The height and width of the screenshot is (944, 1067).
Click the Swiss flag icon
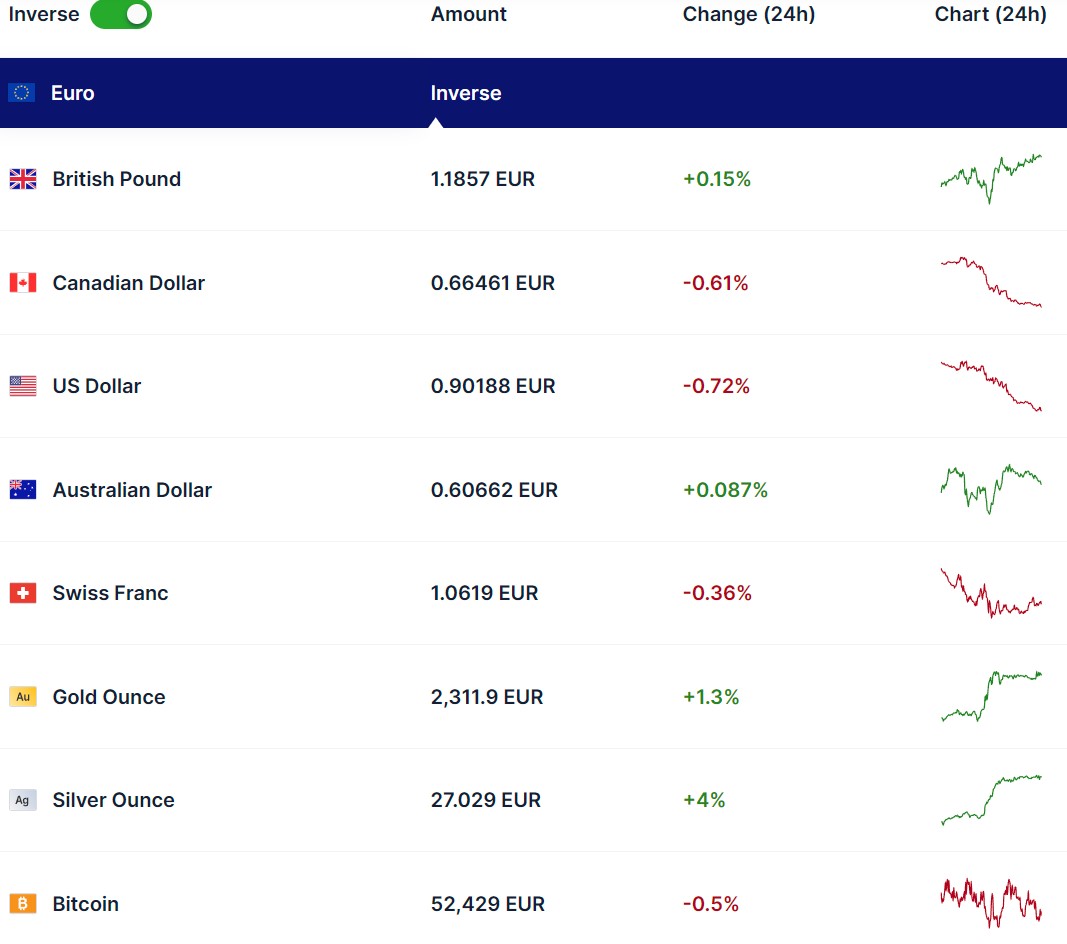click(x=23, y=593)
